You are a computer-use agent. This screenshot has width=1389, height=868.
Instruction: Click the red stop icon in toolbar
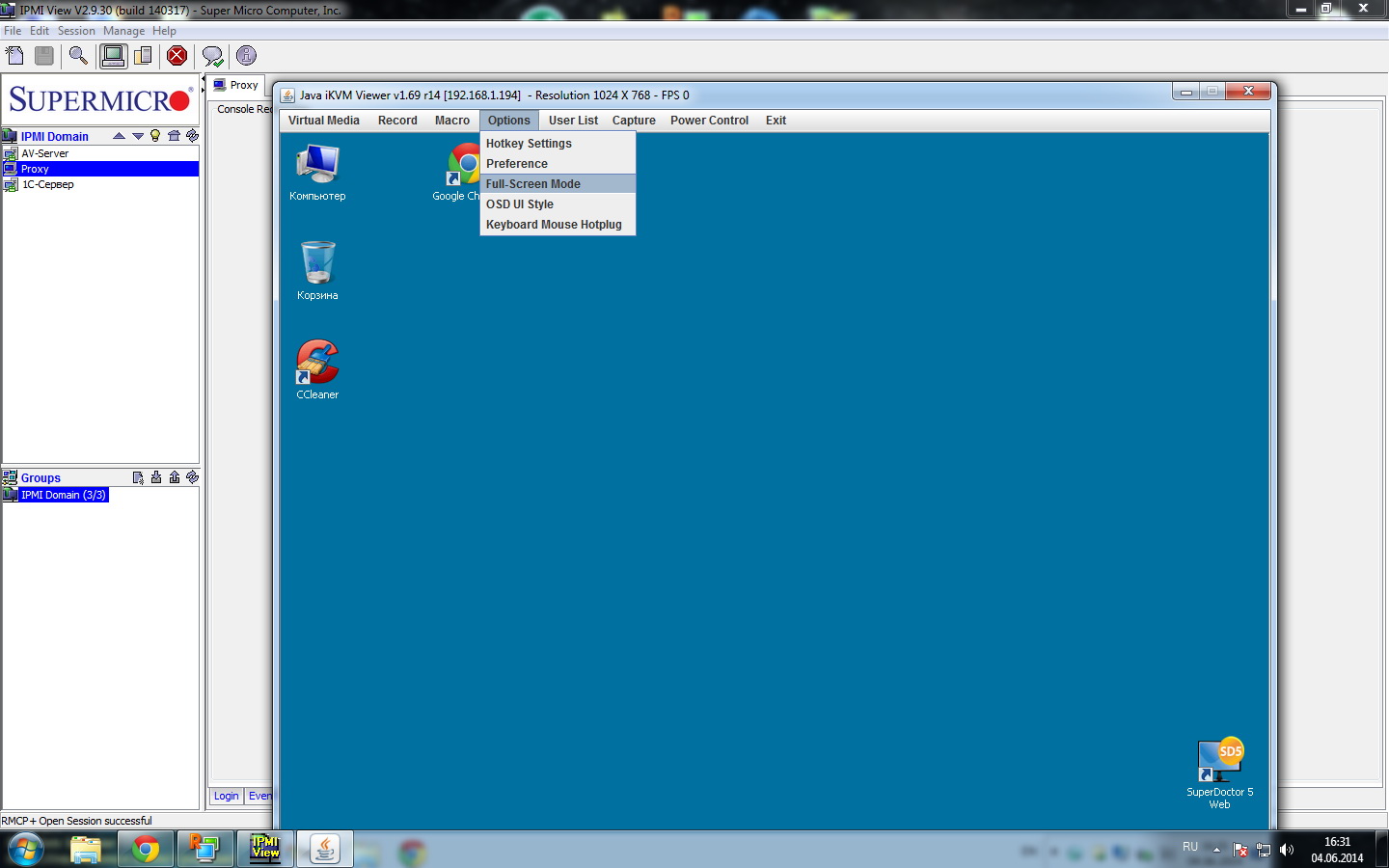click(x=177, y=56)
